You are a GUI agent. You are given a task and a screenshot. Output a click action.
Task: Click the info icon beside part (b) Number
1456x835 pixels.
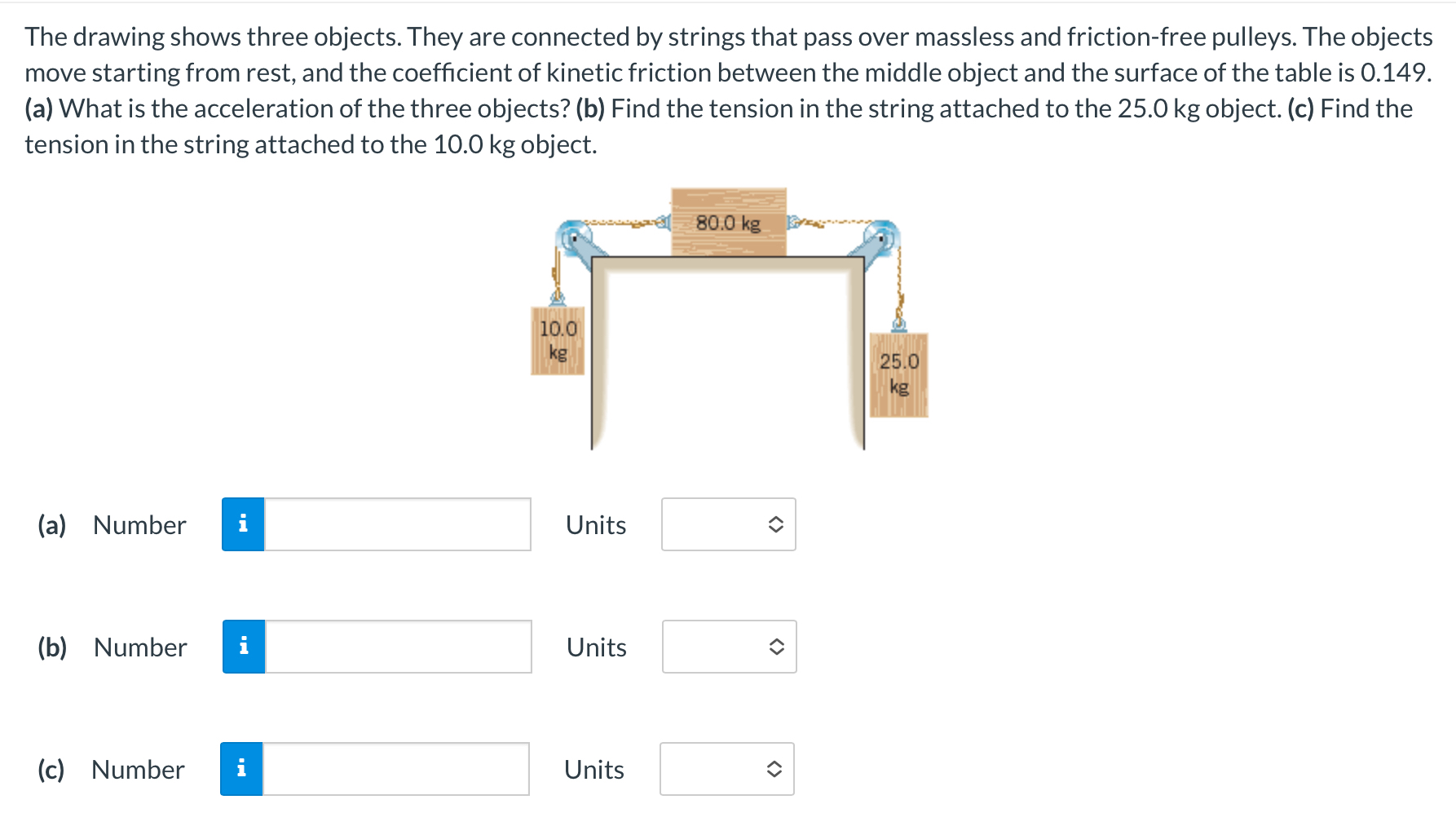[x=241, y=647]
